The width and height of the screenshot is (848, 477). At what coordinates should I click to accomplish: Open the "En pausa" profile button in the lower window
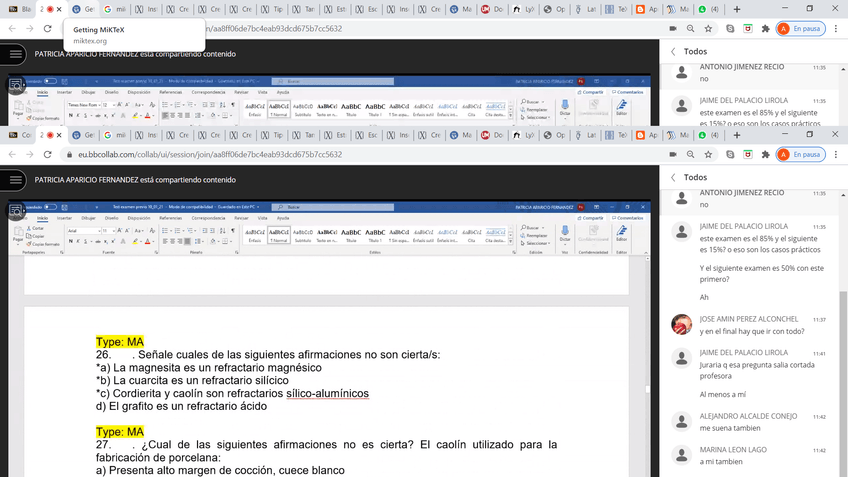tap(799, 155)
